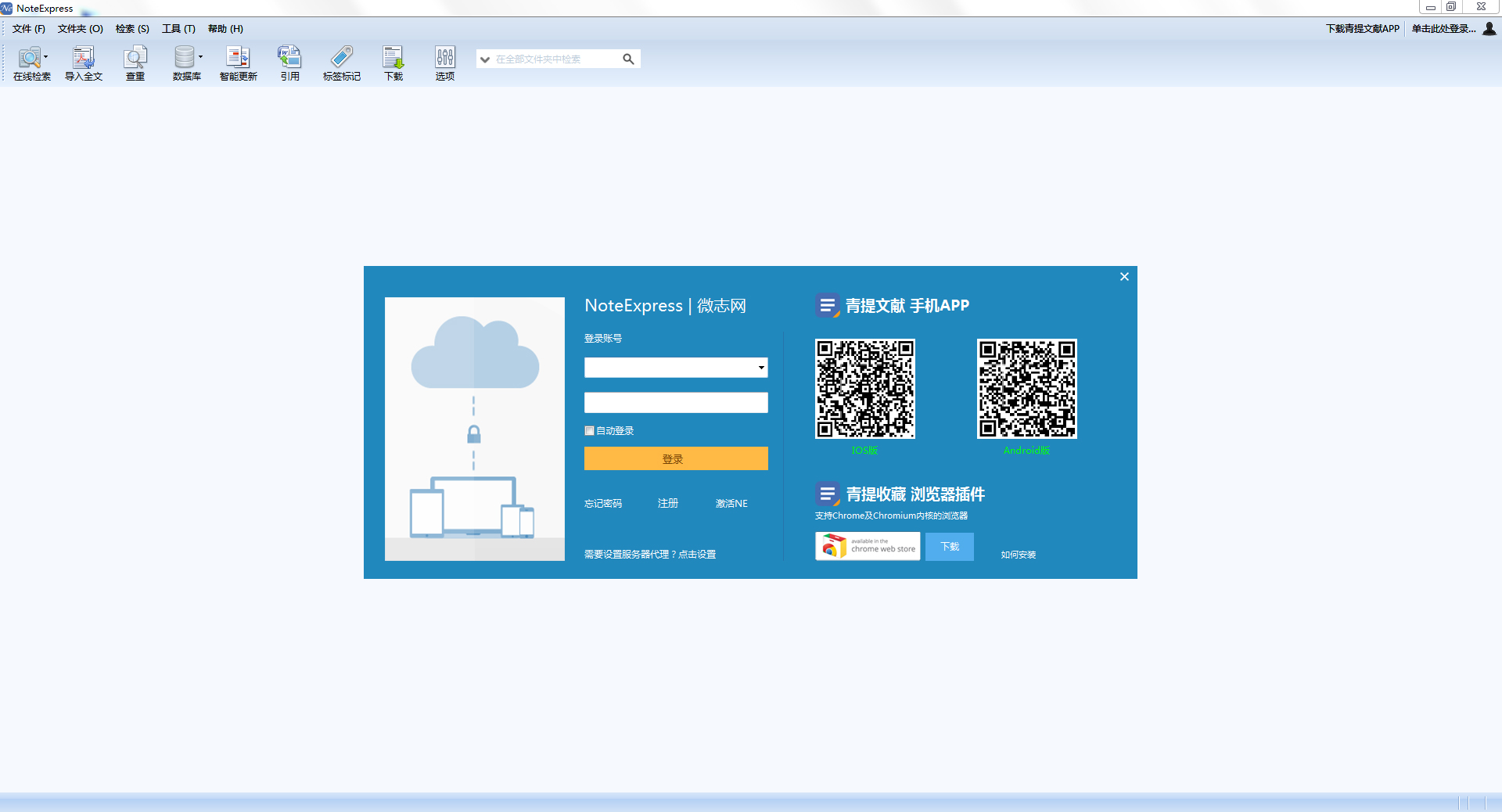Open the 文件 (F) menu
The image size is (1502, 812).
(29, 28)
